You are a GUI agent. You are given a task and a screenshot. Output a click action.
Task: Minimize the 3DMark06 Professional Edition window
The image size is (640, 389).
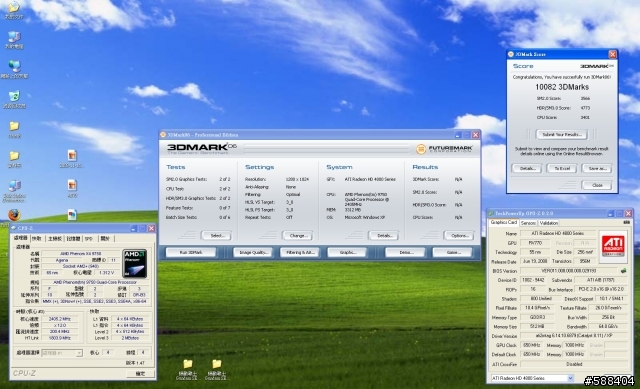point(458,135)
